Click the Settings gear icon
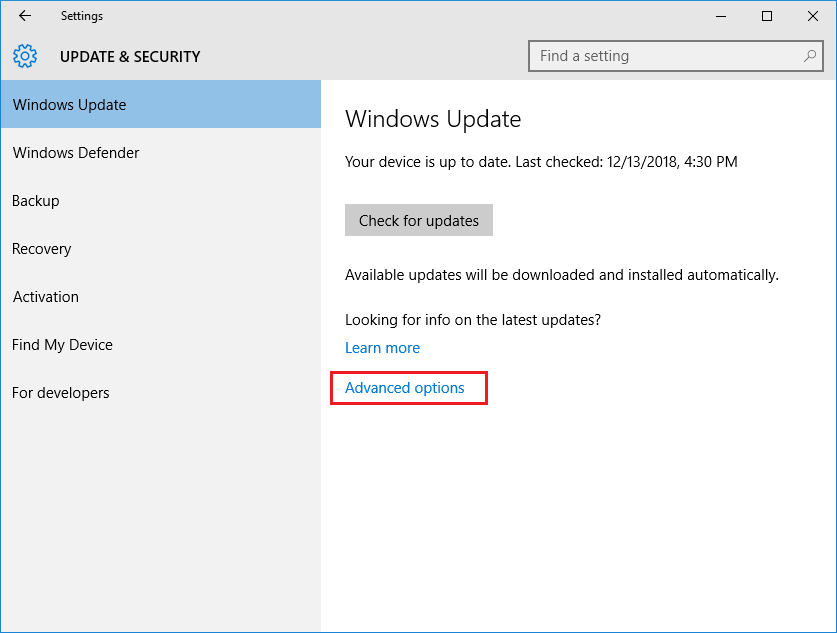This screenshot has height=633, width=837. (25, 56)
